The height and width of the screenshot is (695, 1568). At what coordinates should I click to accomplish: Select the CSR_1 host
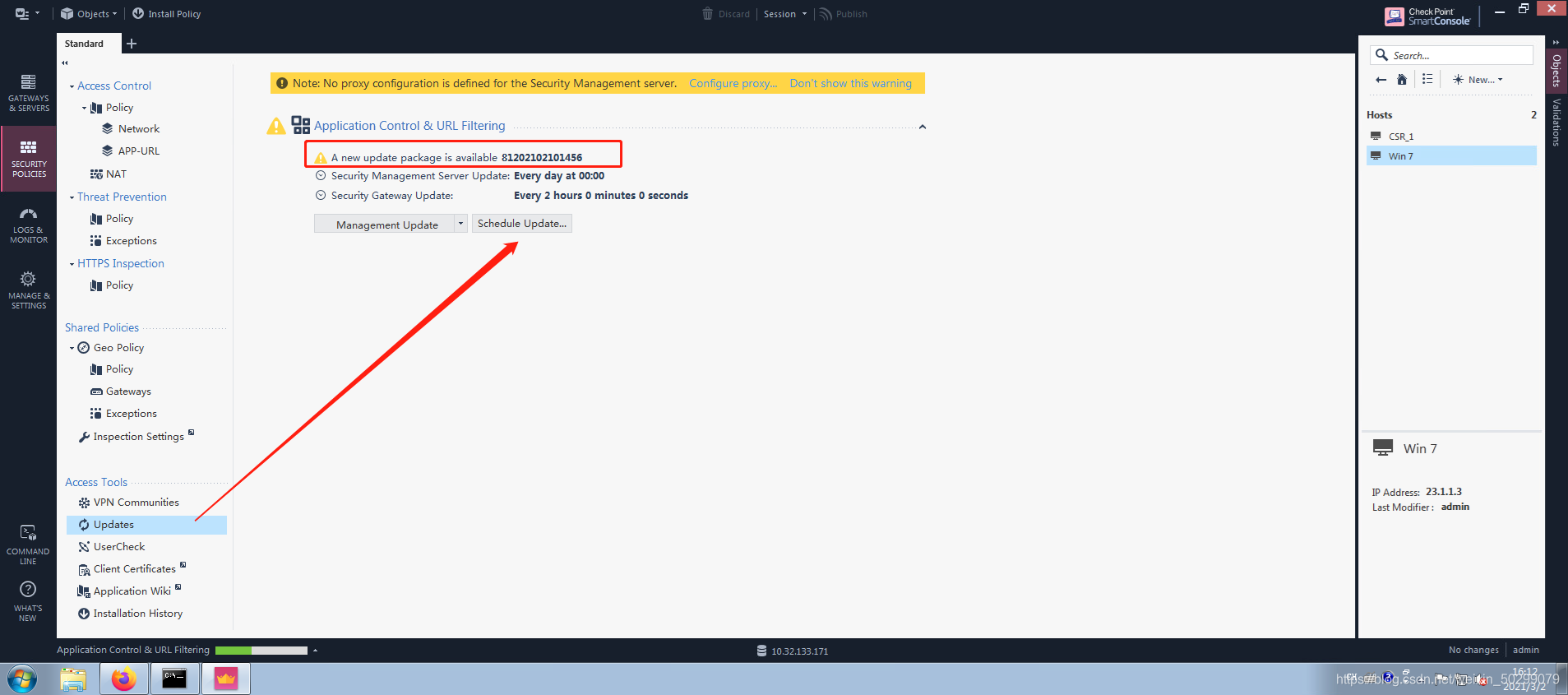coord(1451,137)
